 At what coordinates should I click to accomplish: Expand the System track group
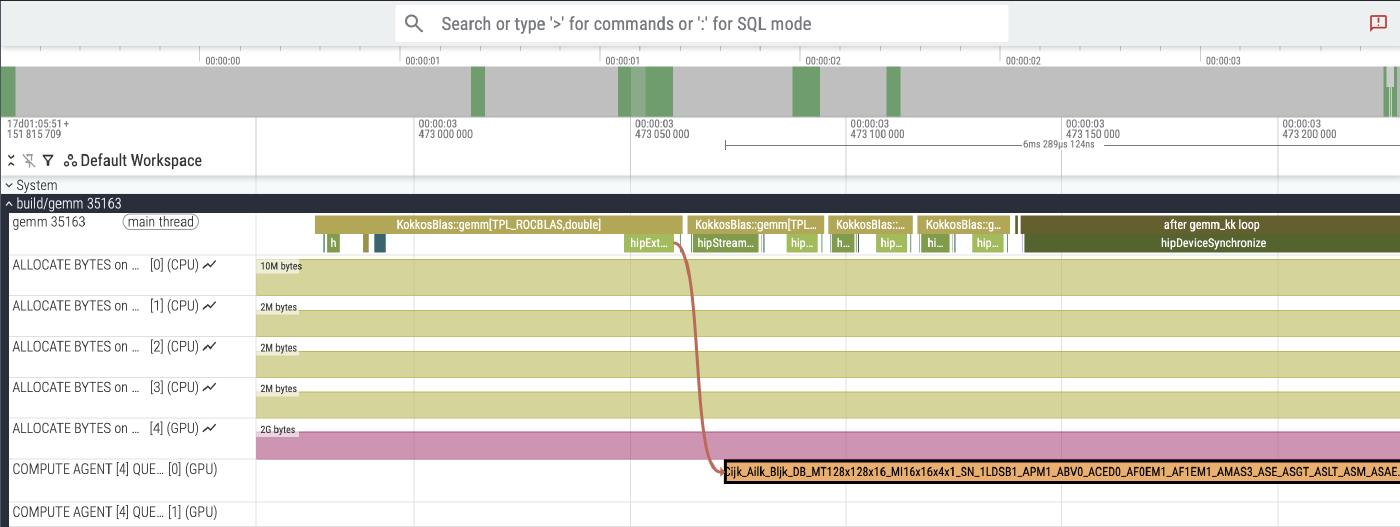9,185
